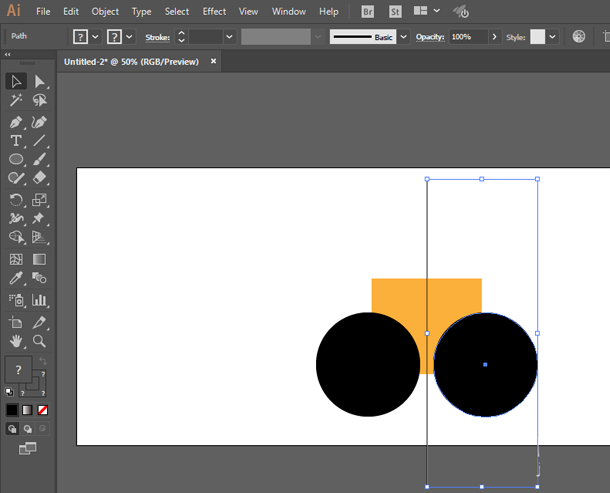Switch paint mode to Gradient
This screenshot has height=493, width=610.
pos(27,410)
